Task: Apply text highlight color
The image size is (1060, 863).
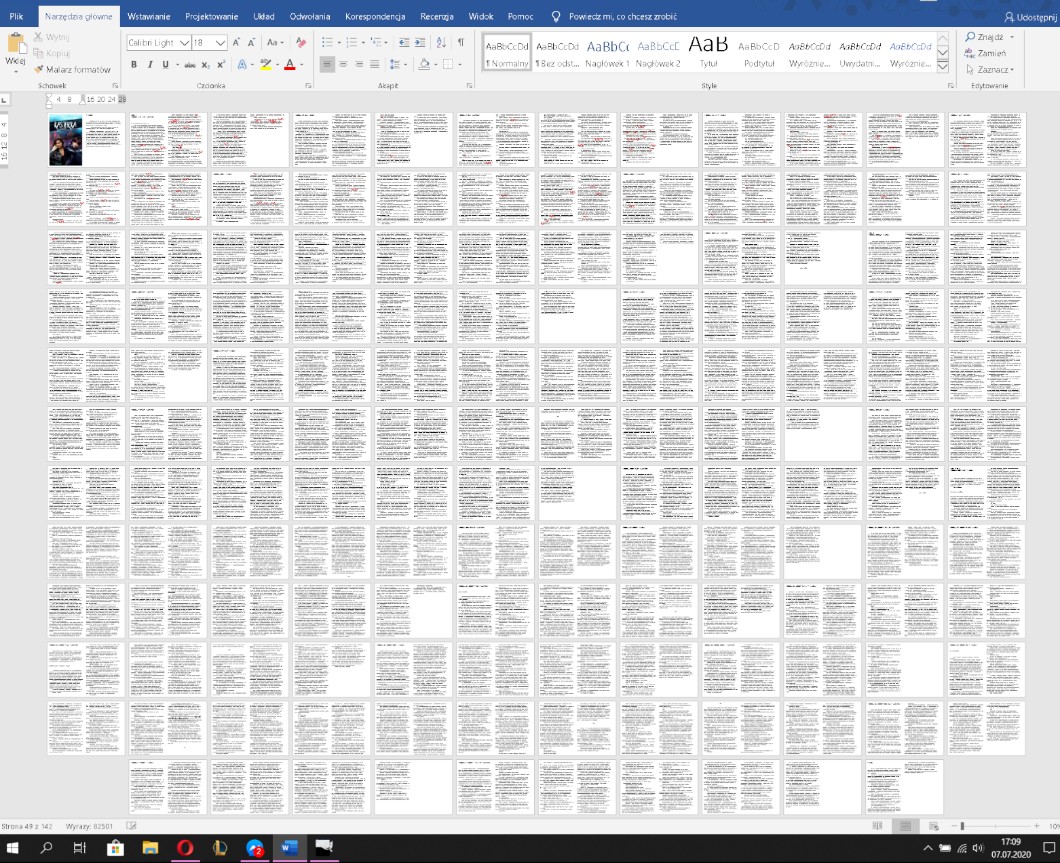Action: coord(265,64)
